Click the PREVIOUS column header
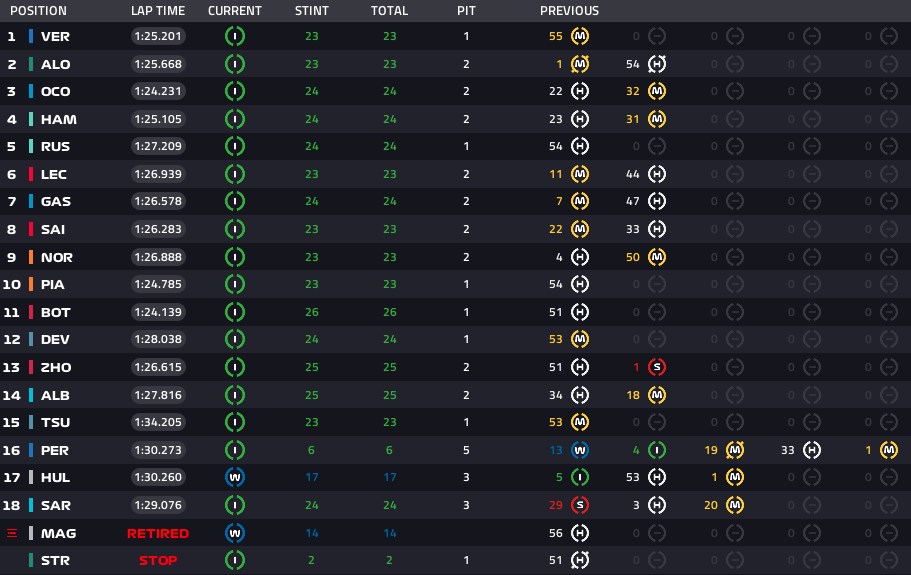The width and height of the screenshot is (911, 575). click(x=569, y=10)
